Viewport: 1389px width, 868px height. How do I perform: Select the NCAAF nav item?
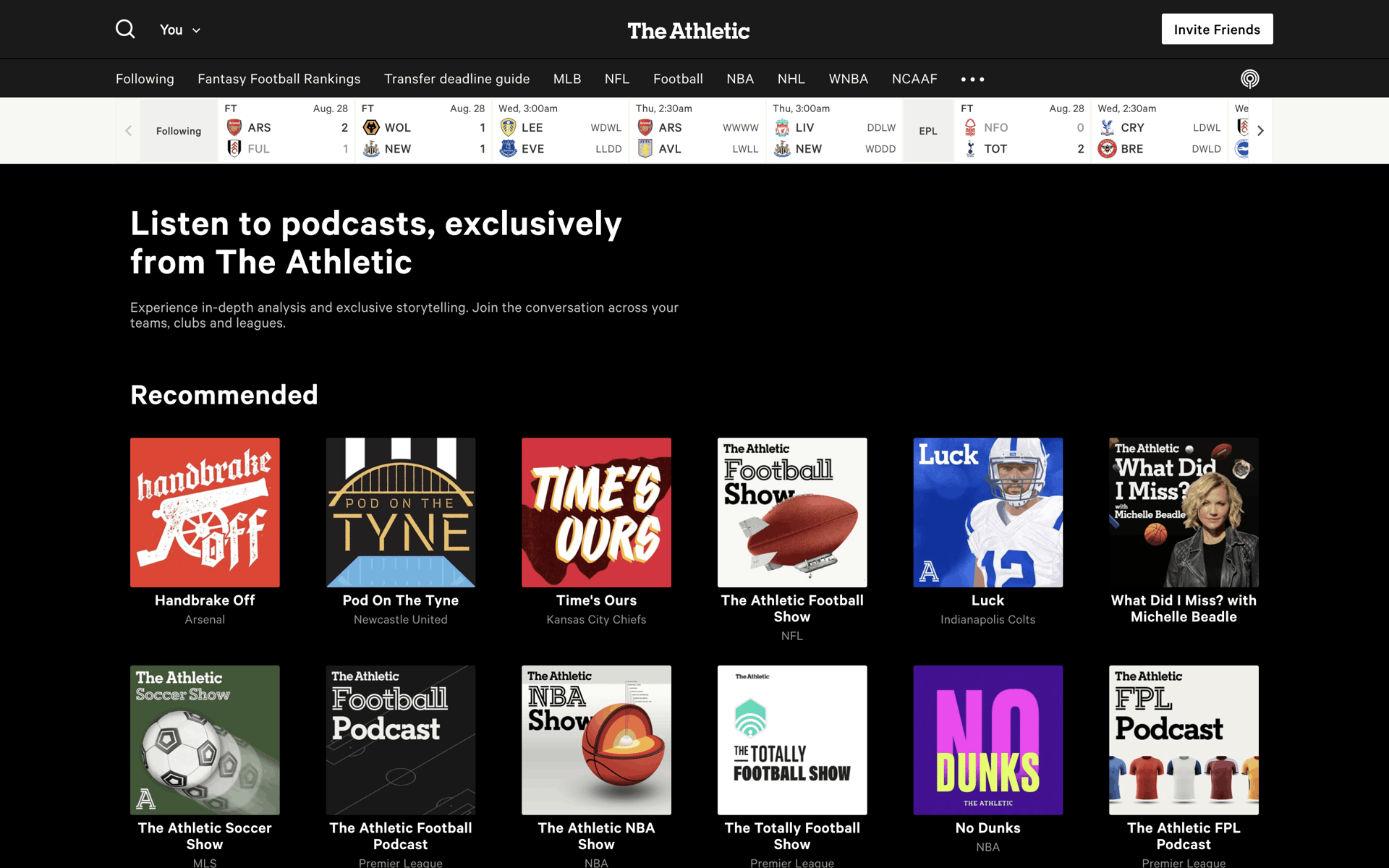[x=914, y=78]
